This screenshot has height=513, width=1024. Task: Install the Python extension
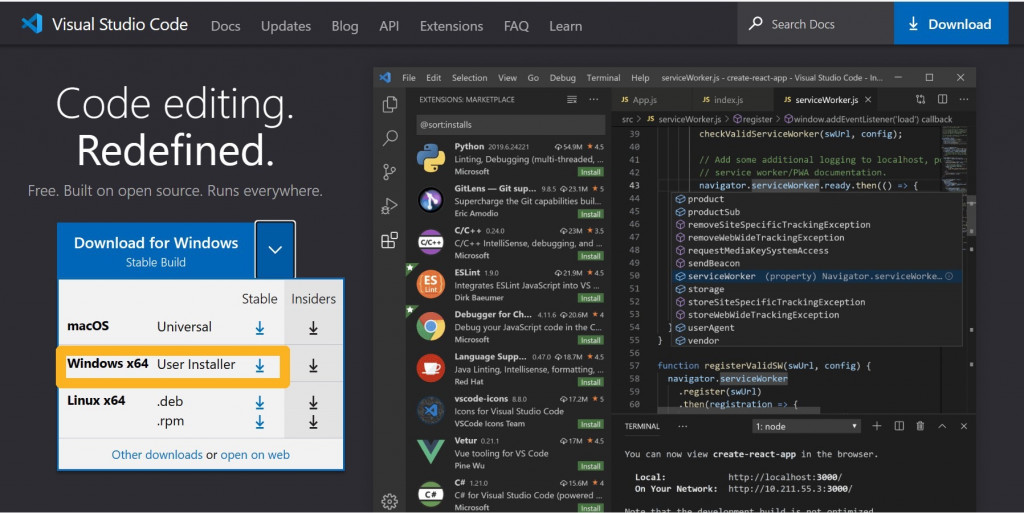(x=590, y=172)
